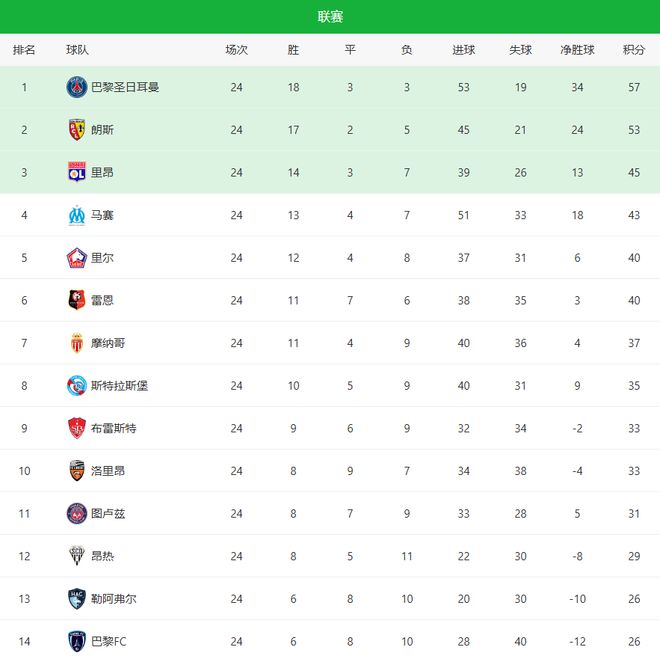
Task: Click the Paris Saint-Germain club crest icon
Action: tap(77, 87)
